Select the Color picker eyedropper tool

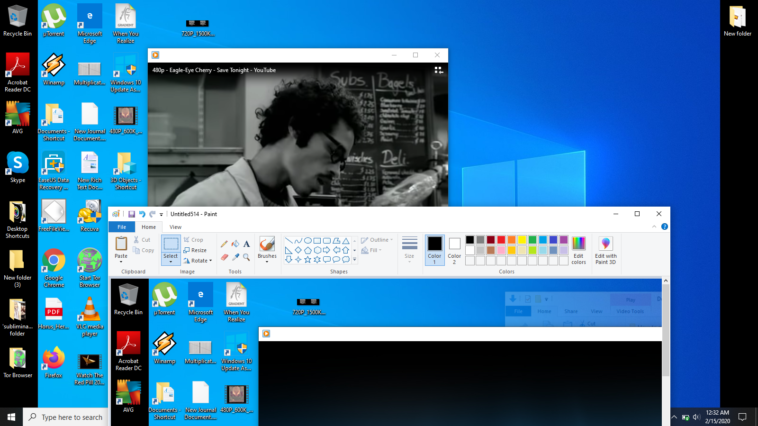click(235, 257)
